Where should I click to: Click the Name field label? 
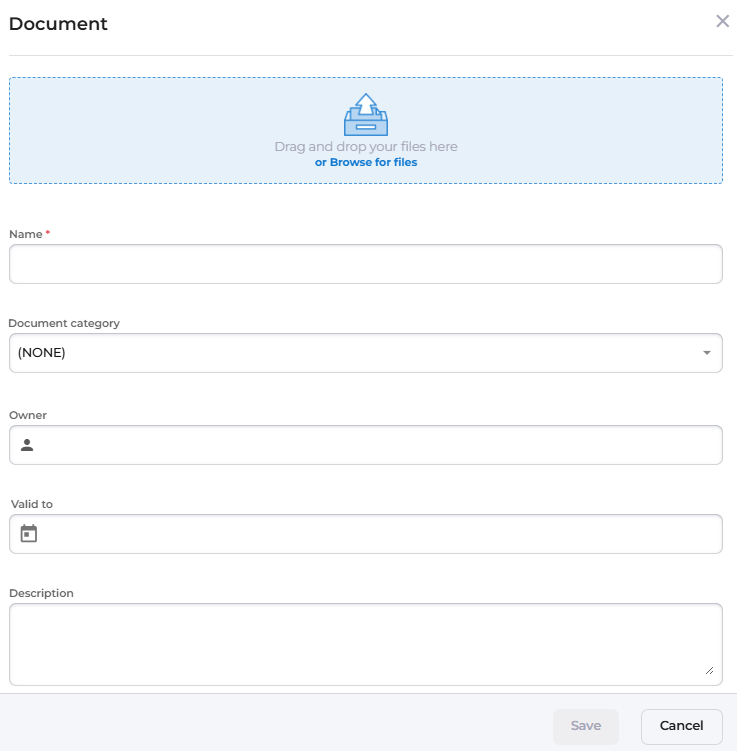(x=26, y=234)
